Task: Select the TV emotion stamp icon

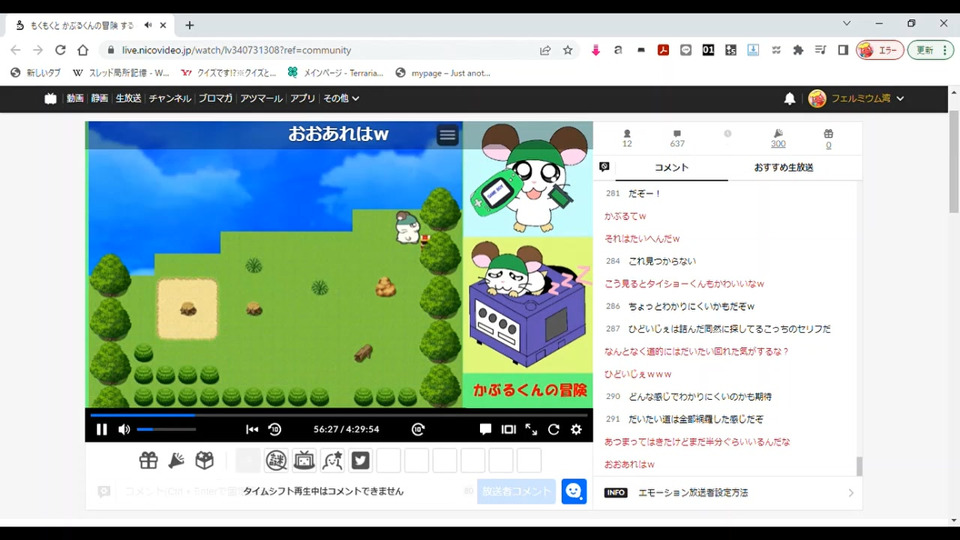Action: point(304,460)
